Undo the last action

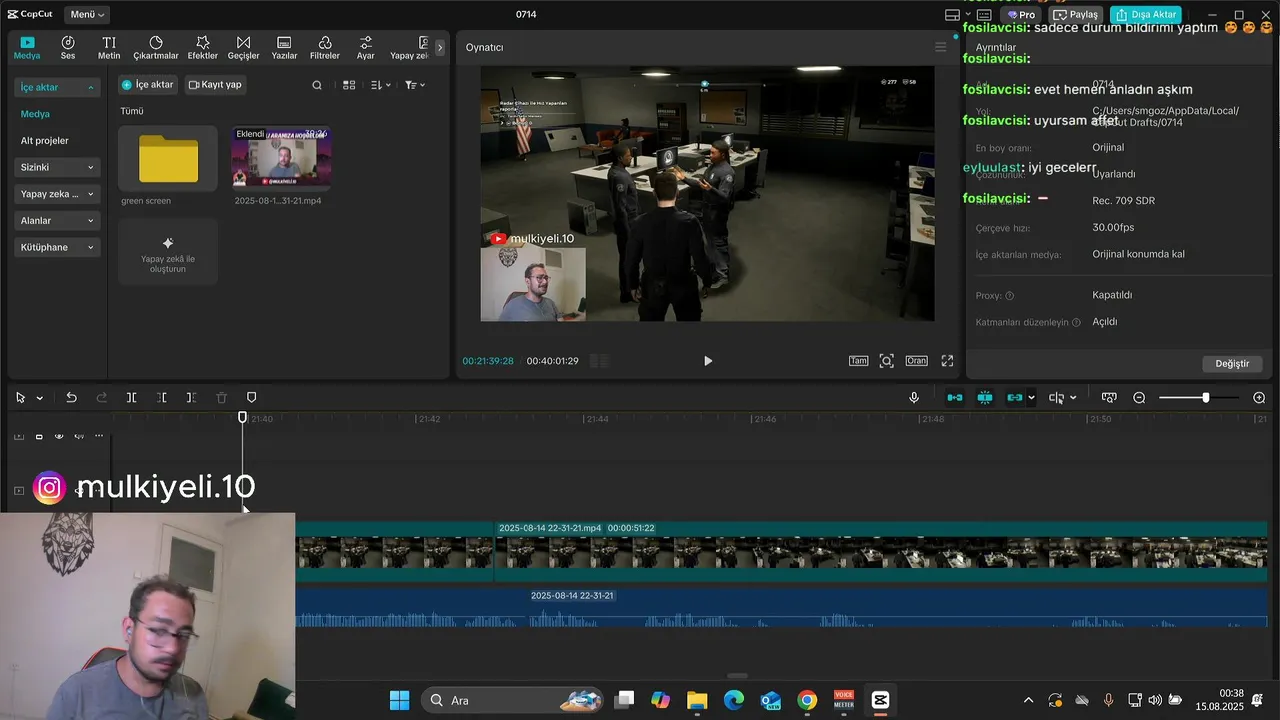point(71,398)
